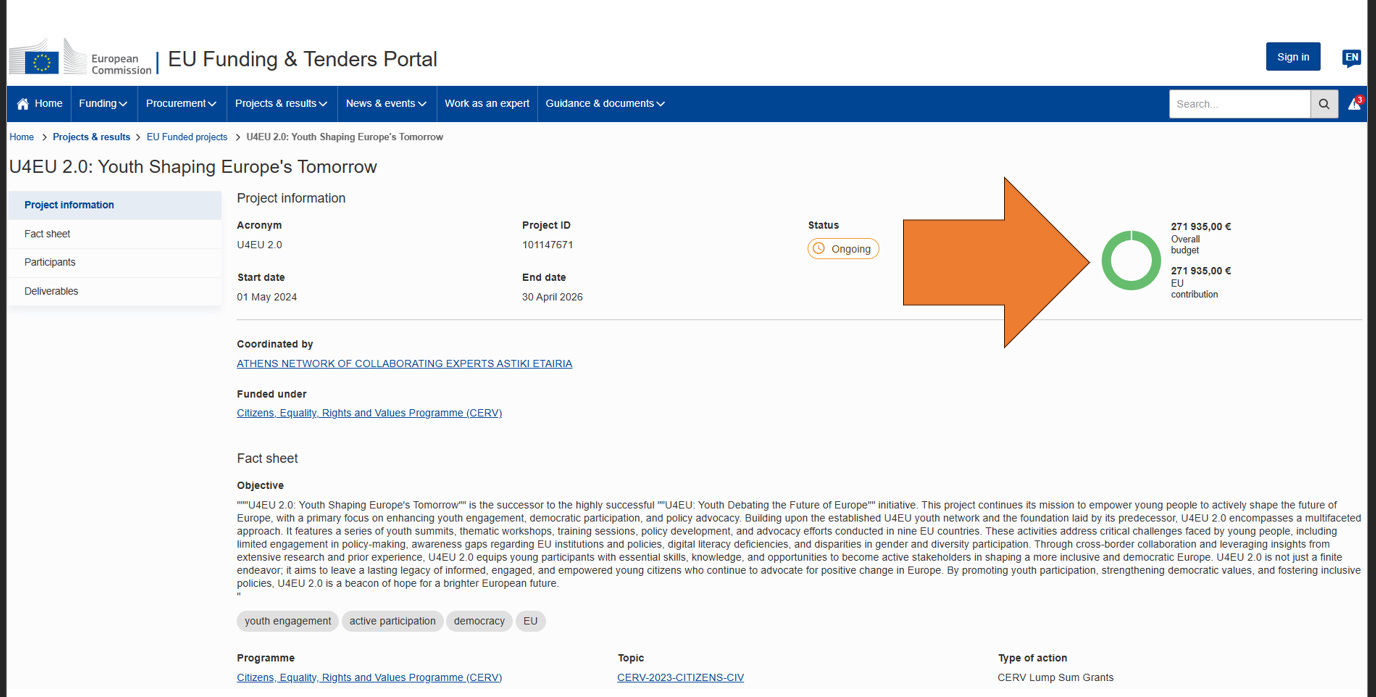This screenshot has height=697, width=1376.
Task: Click the Acronym value U4EU 2.0
Action: 260,245
